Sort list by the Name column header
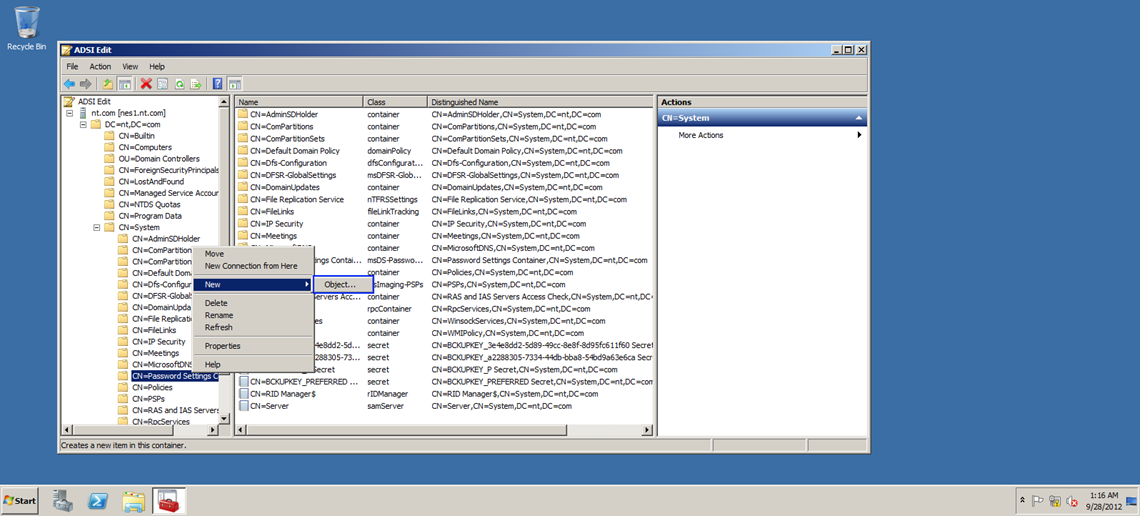This screenshot has height=516, width=1140. coord(299,102)
